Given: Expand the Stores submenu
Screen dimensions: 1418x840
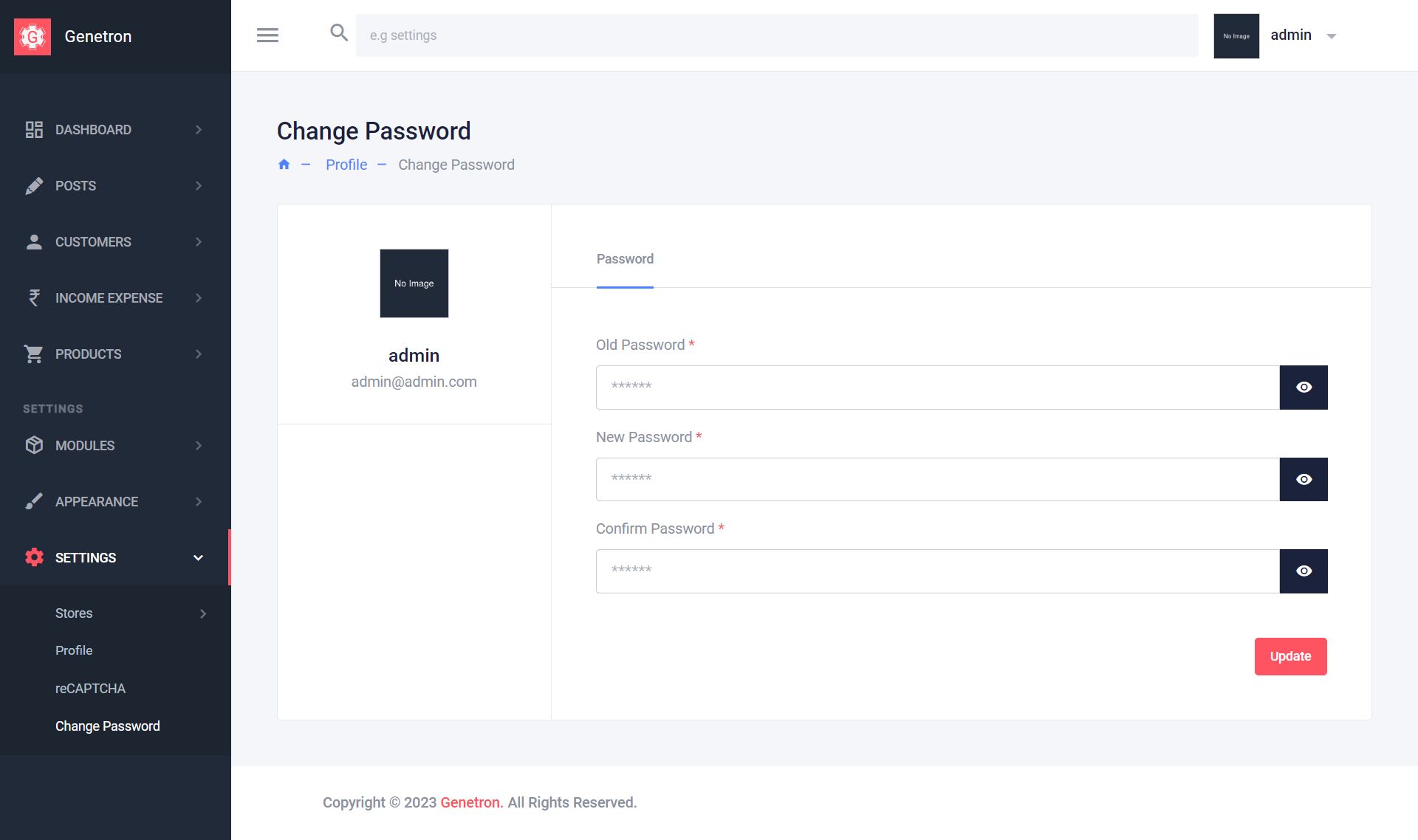Looking at the screenshot, I should click(203, 614).
